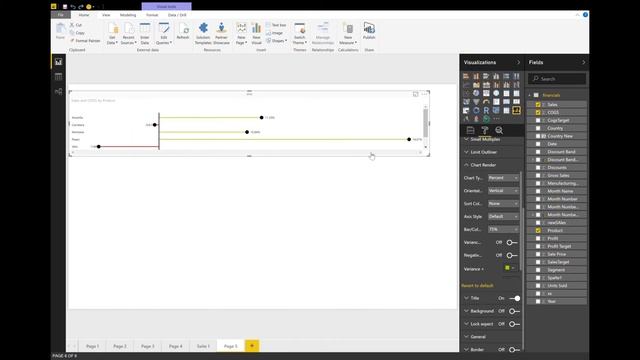Click the Publish icon in the ribbon
This screenshot has height=360, width=640.
click(x=369, y=31)
